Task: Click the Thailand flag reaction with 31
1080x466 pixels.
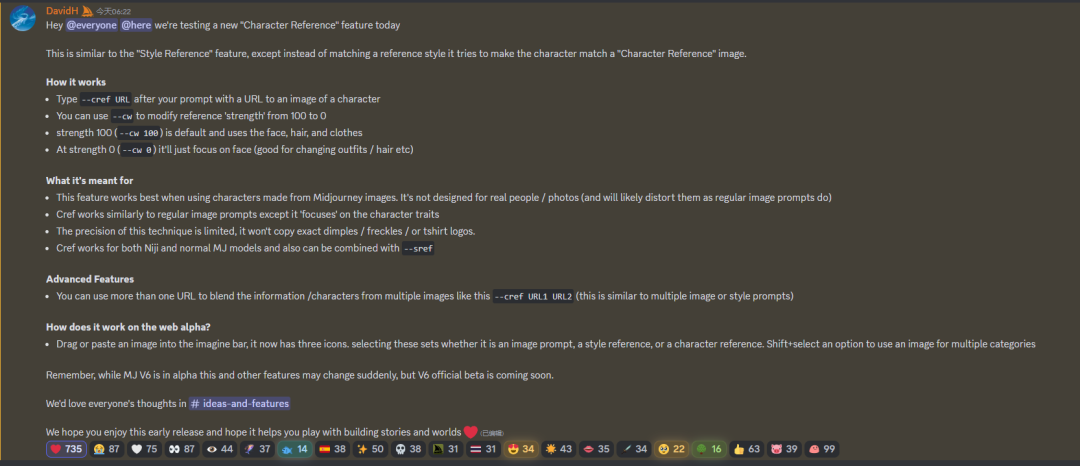Action: pos(482,449)
